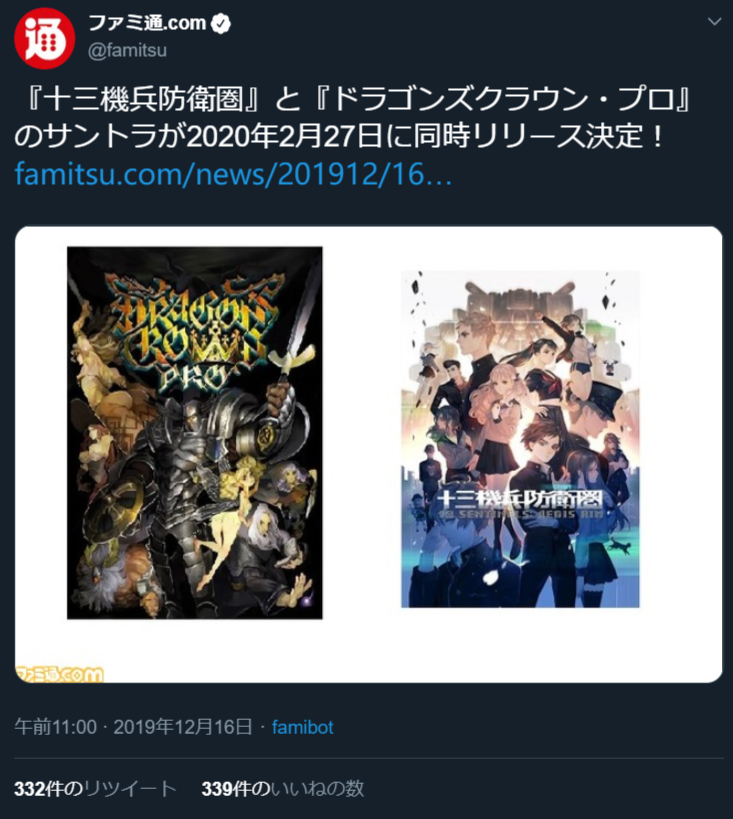The height and width of the screenshot is (819, 733).
Task: Show the 339件のいいねの数 list
Action: (x=283, y=789)
